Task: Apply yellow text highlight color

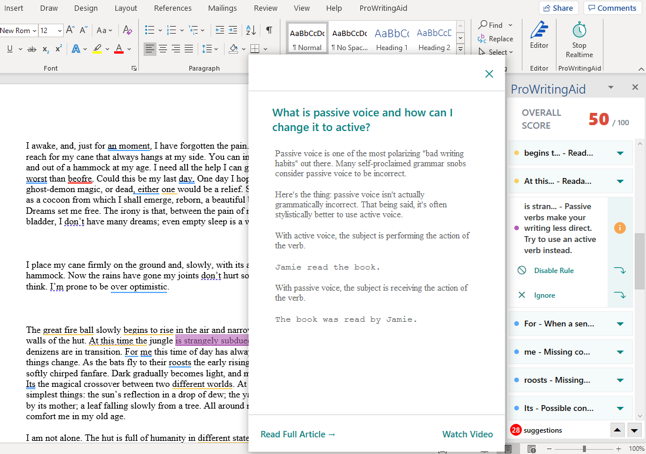Action: pyautogui.click(x=97, y=49)
